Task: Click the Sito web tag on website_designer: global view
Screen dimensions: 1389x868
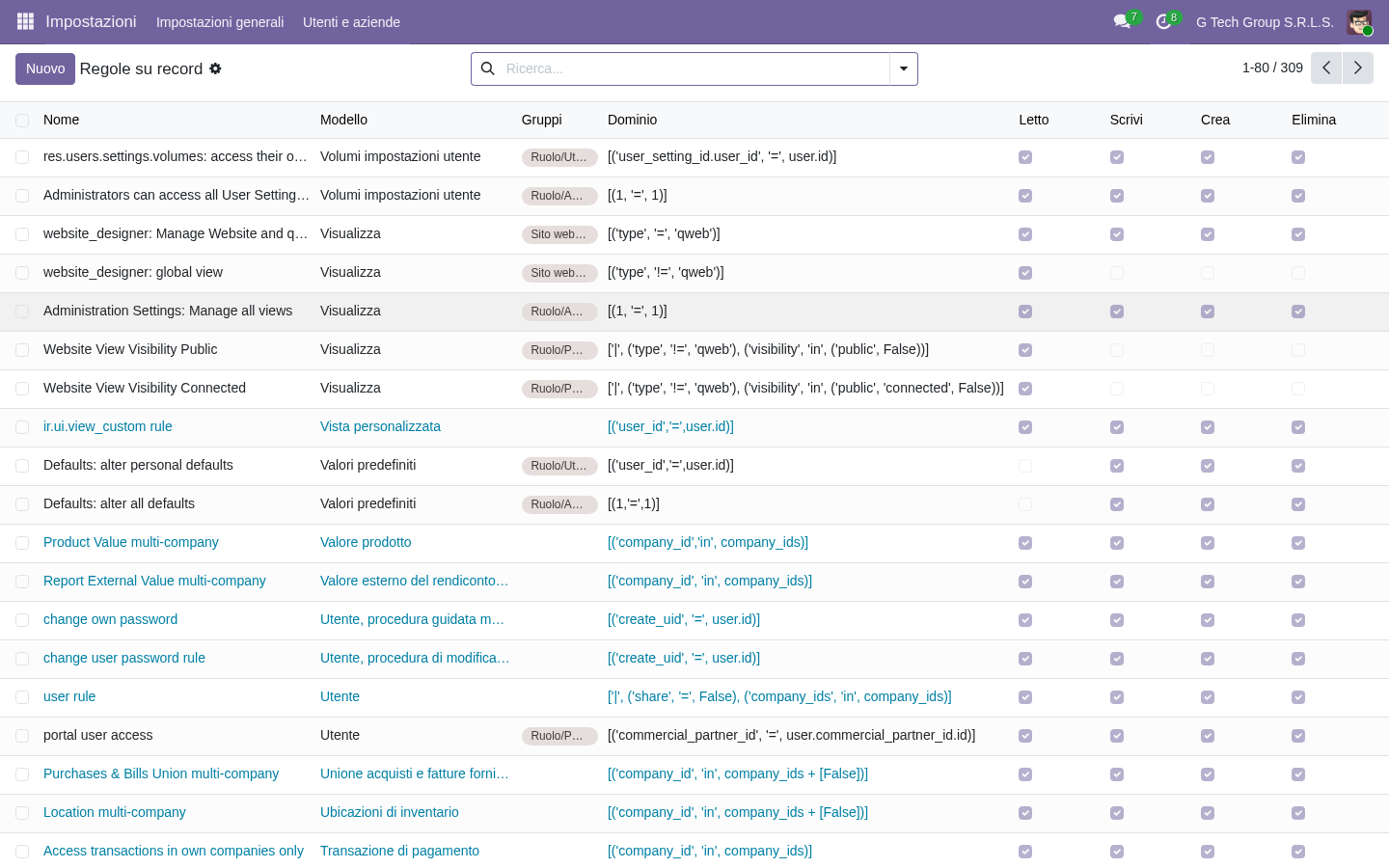Action: (x=559, y=273)
